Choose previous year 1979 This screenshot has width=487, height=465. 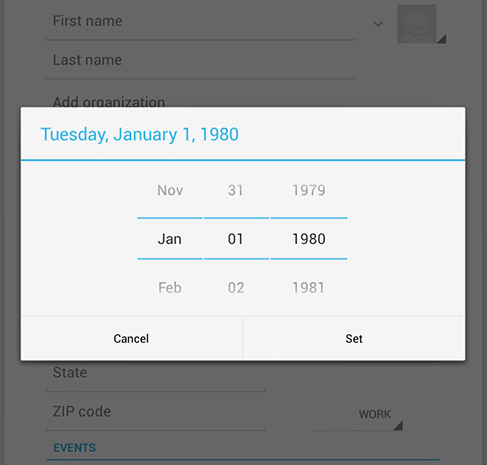point(309,190)
